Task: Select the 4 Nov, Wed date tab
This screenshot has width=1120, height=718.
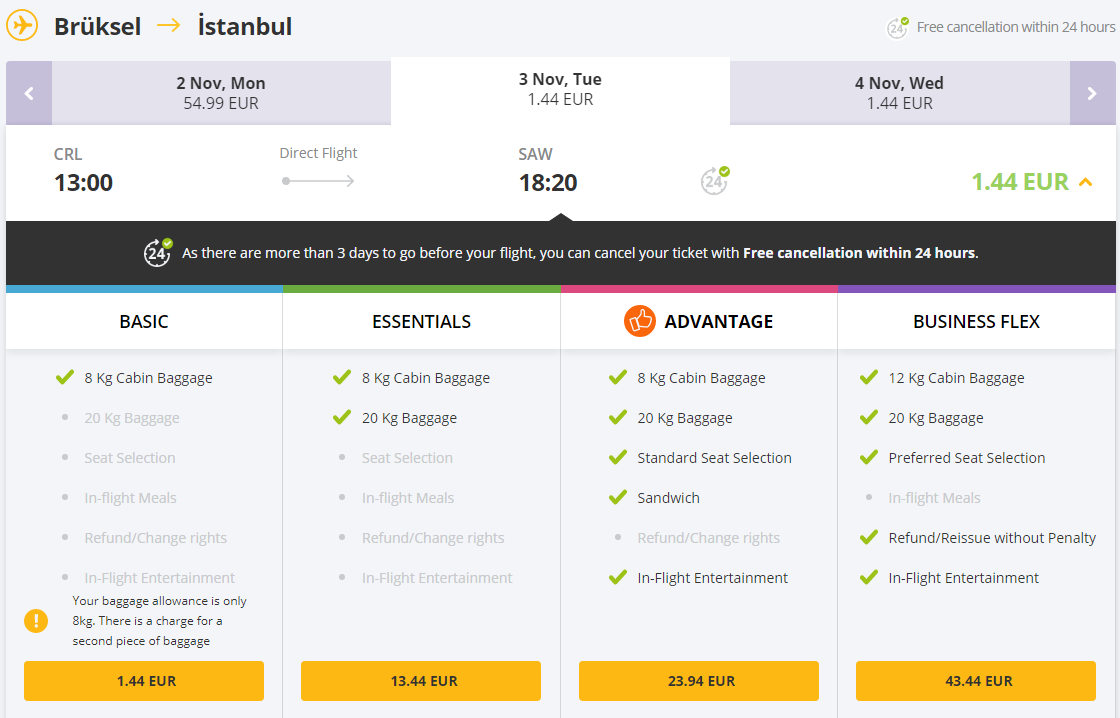Action: (x=900, y=93)
